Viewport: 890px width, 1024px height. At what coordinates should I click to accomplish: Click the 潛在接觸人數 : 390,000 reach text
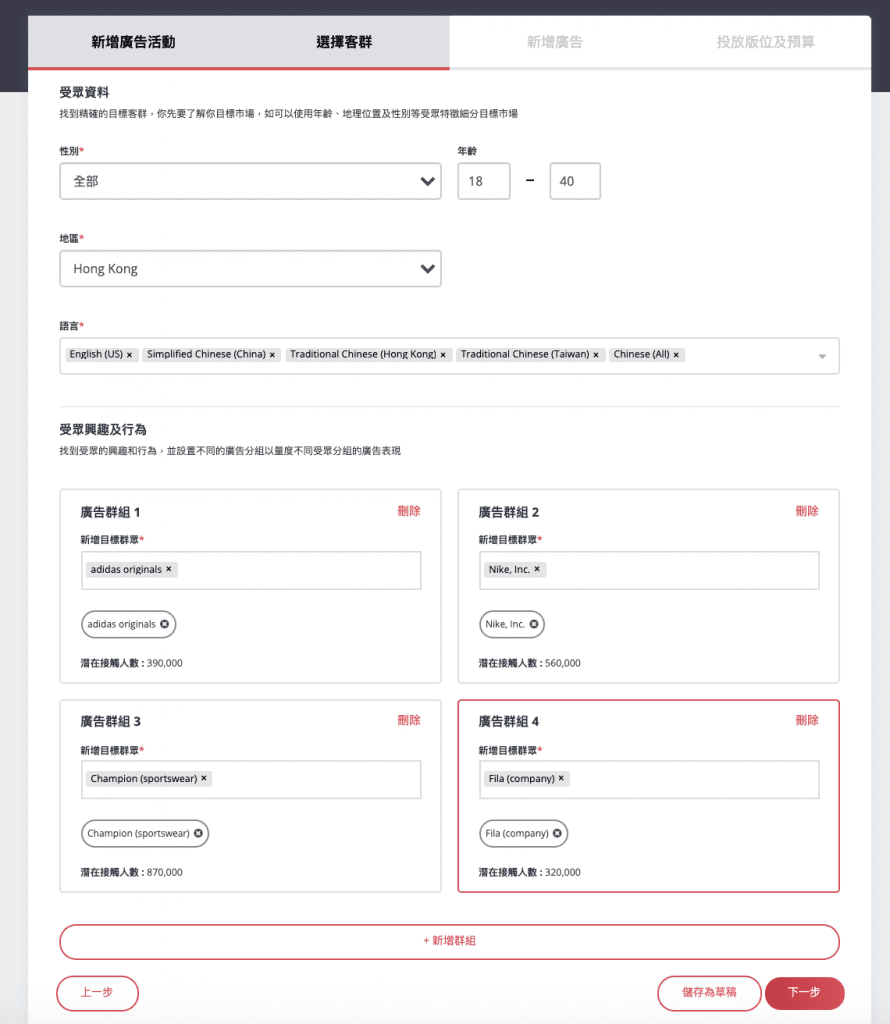click(131, 663)
